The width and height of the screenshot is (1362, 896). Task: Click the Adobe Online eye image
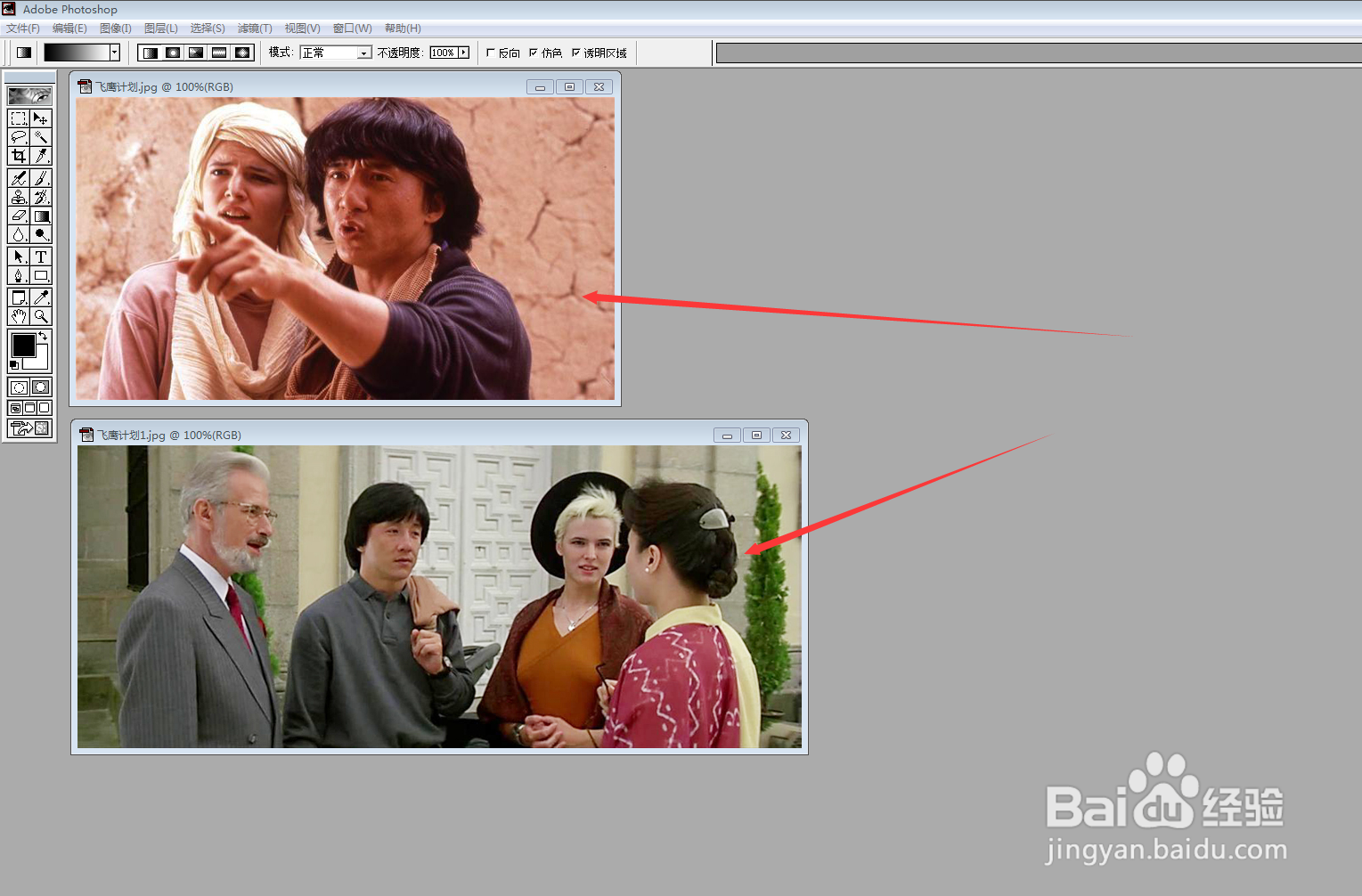tap(29, 95)
